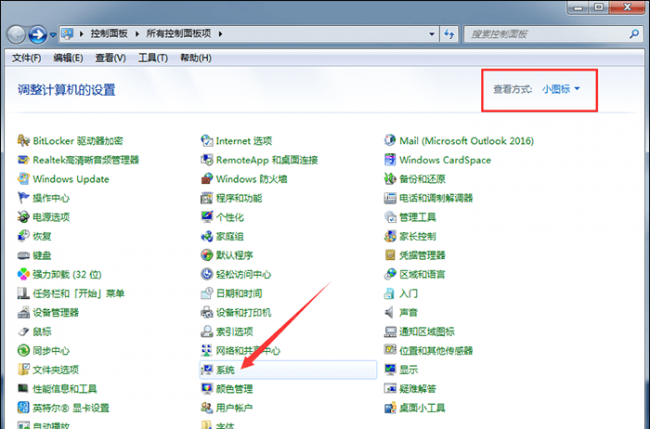
Task: Open the 管理工具 link
Action: click(417, 217)
